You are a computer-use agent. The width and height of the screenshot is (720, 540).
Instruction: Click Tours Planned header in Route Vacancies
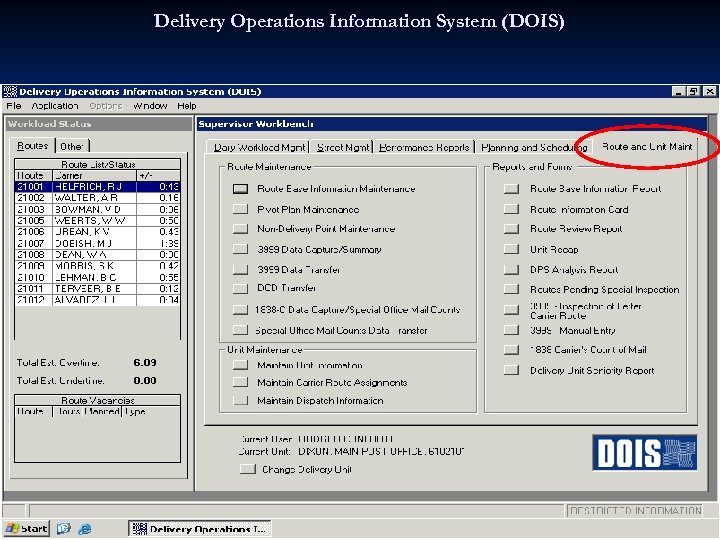click(x=88, y=411)
